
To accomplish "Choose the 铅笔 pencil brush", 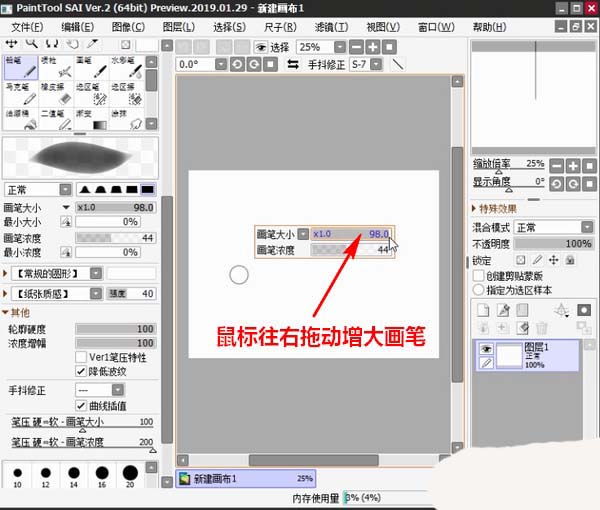I will tap(21, 67).
